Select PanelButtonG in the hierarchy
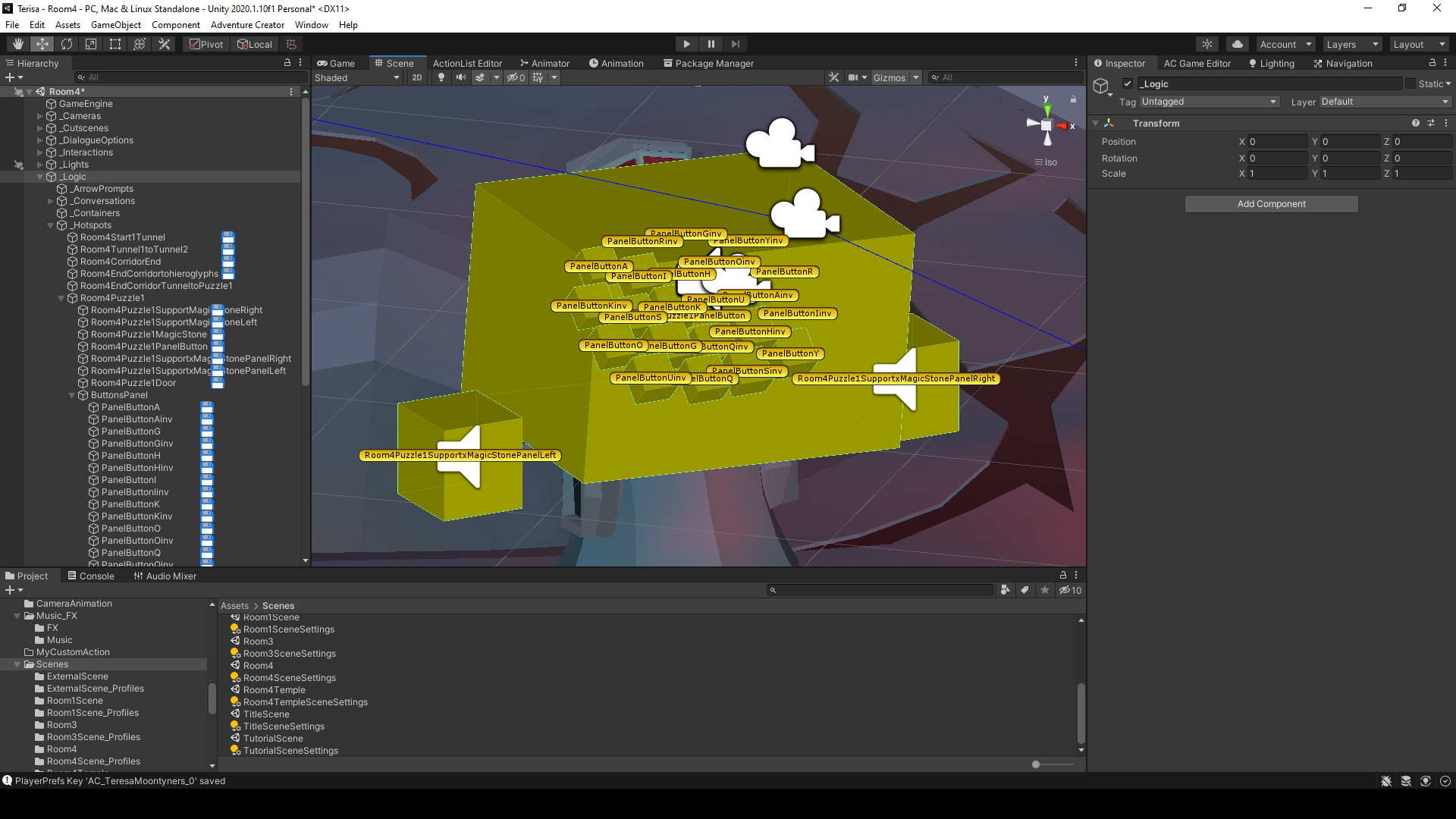 (x=131, y=431)
